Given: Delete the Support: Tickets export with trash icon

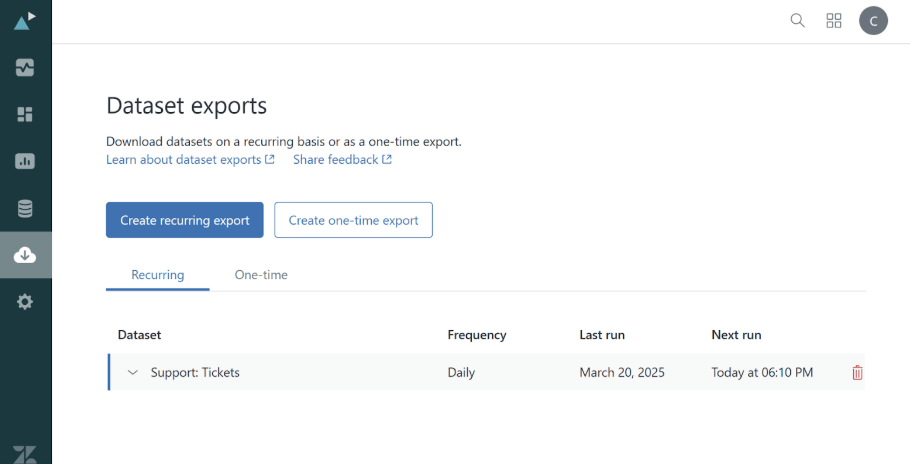Looking at the screenshot, I should click(x=857, y=373).
